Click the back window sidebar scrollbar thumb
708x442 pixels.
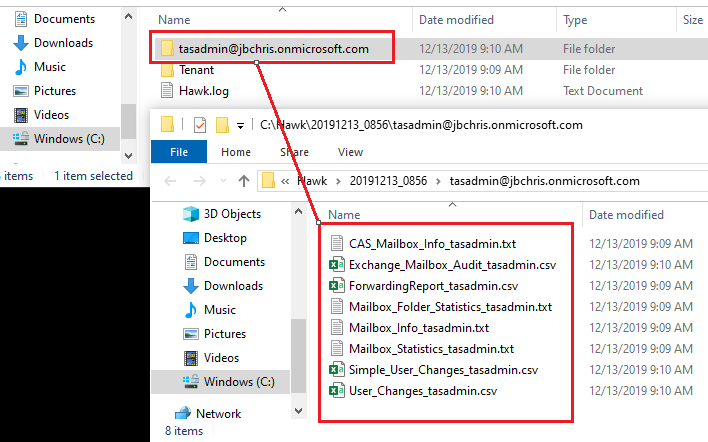[x=128, y=121]
